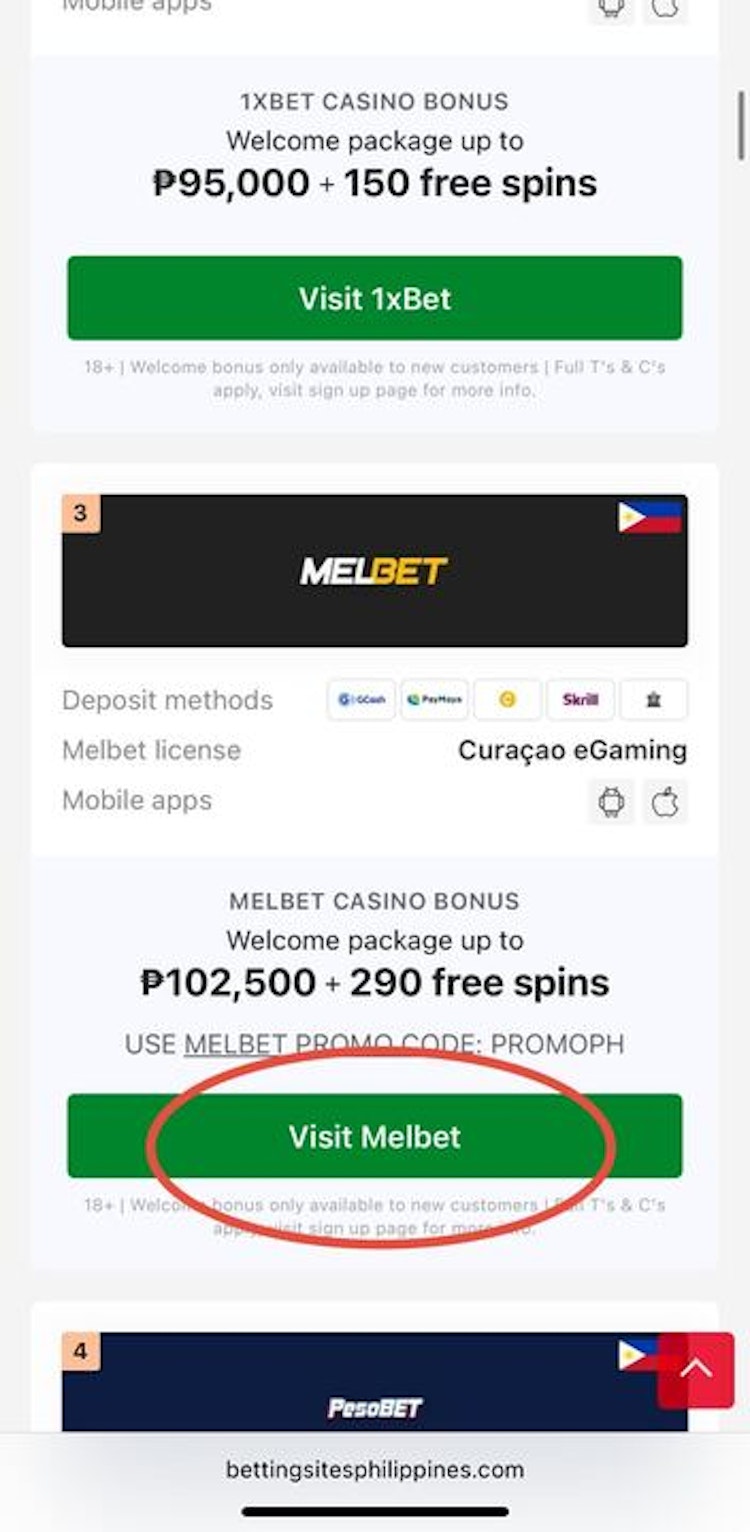This screenshot has height=1532, width=750.
Task: Tap the bettingsitesphilippines.com address bar
Action: pos(375,1470)
